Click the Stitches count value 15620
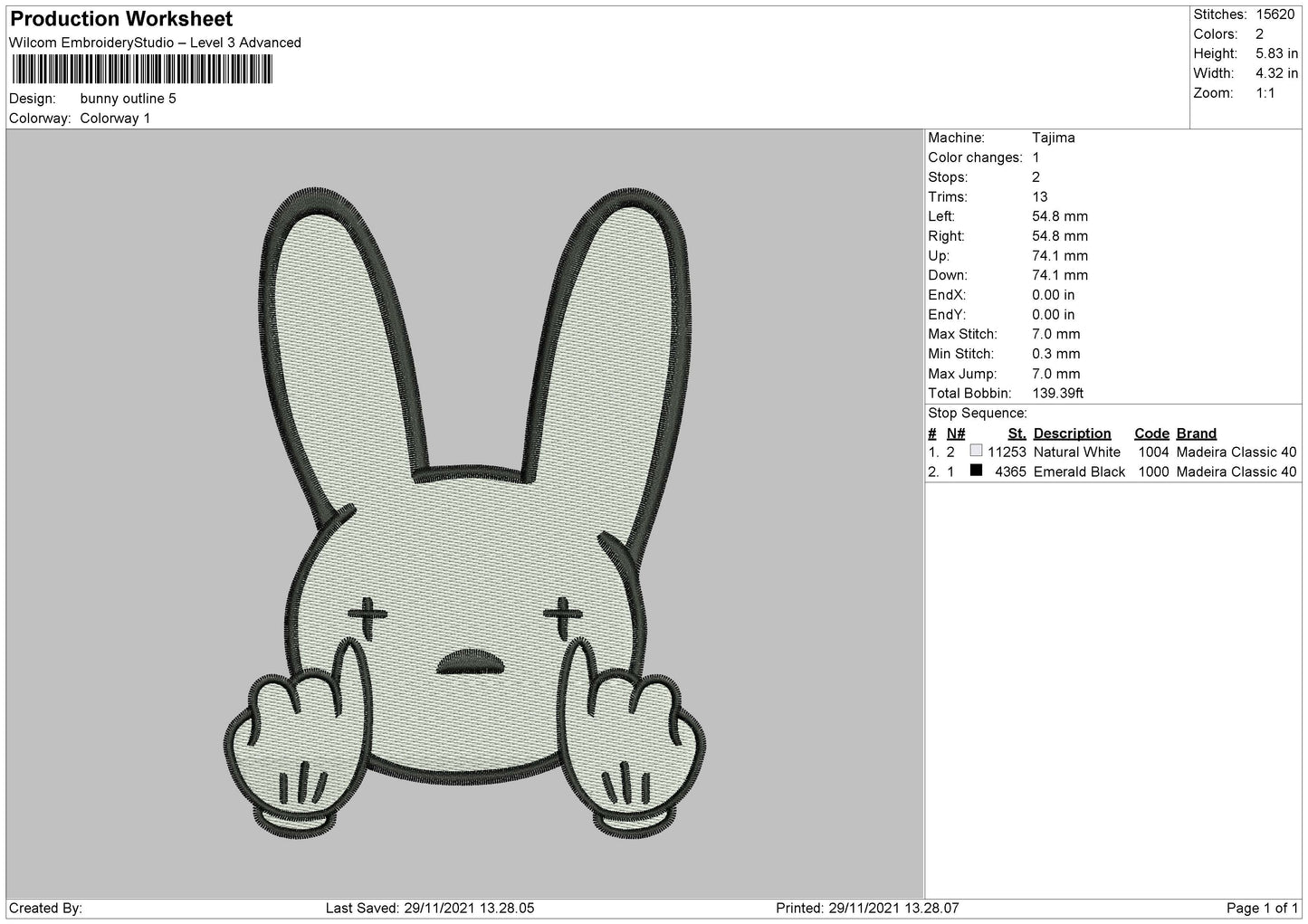The height and width of the screenshot is (924, 1308). [x=1275, y=14]
